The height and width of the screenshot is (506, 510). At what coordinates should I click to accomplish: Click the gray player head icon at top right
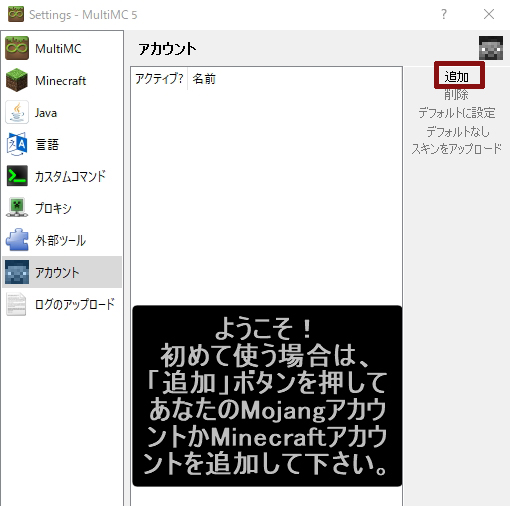click(491, 48)
